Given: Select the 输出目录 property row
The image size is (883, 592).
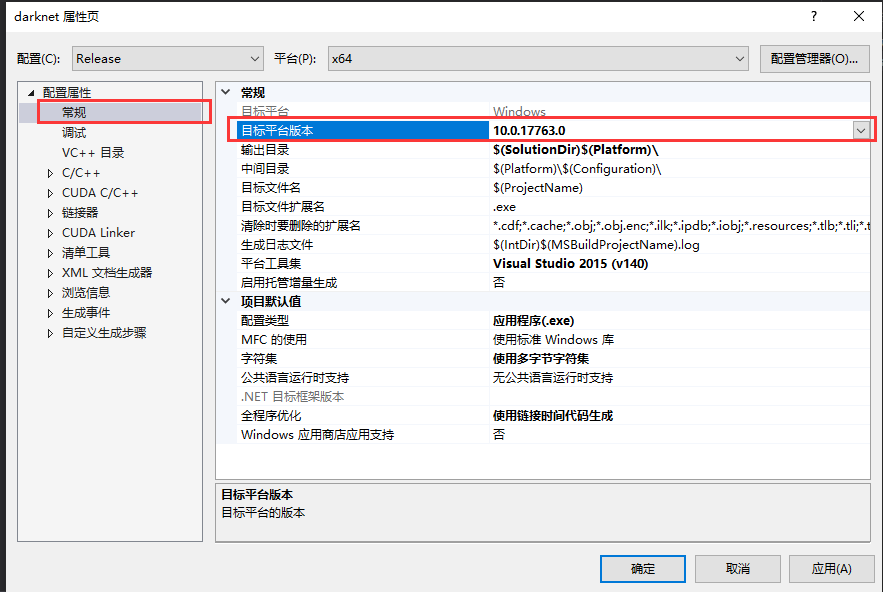Looking at the screenshot, I should coord(553,150).
